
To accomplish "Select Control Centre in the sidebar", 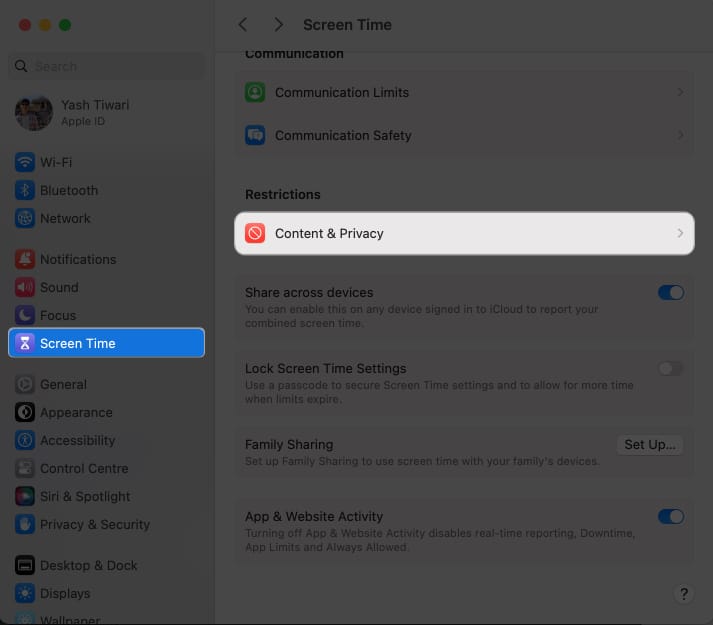I will tap(106, 468).
